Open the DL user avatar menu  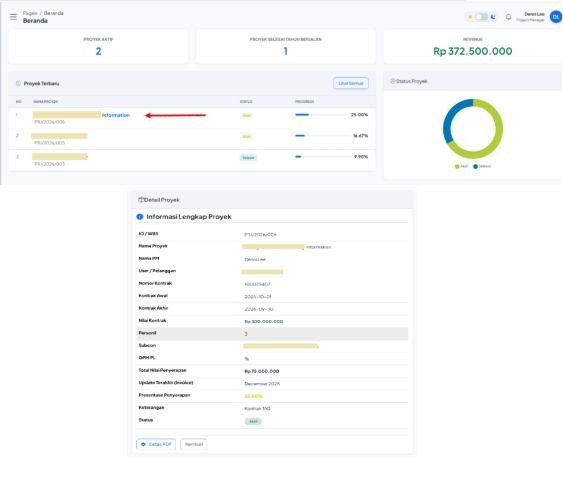coord(556,17)
